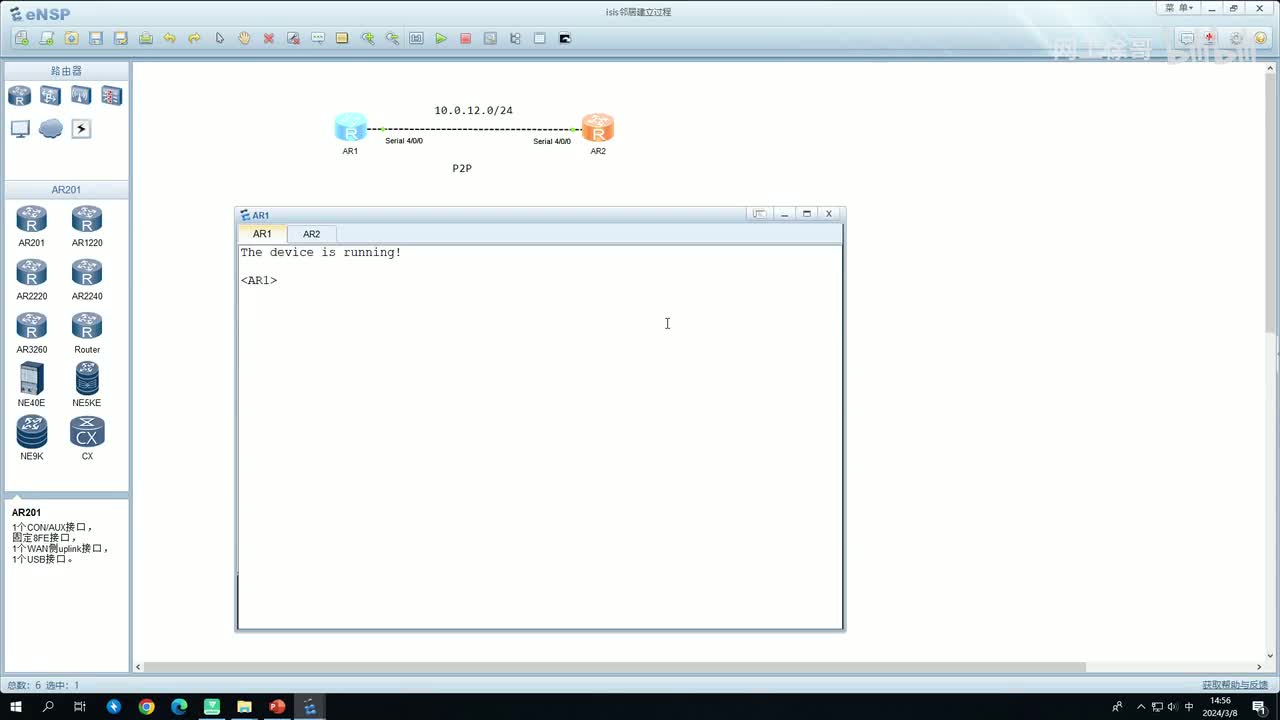Click the horizontal canvas scrollbar
Screen dimensions: 1280x720
[614, 667]
